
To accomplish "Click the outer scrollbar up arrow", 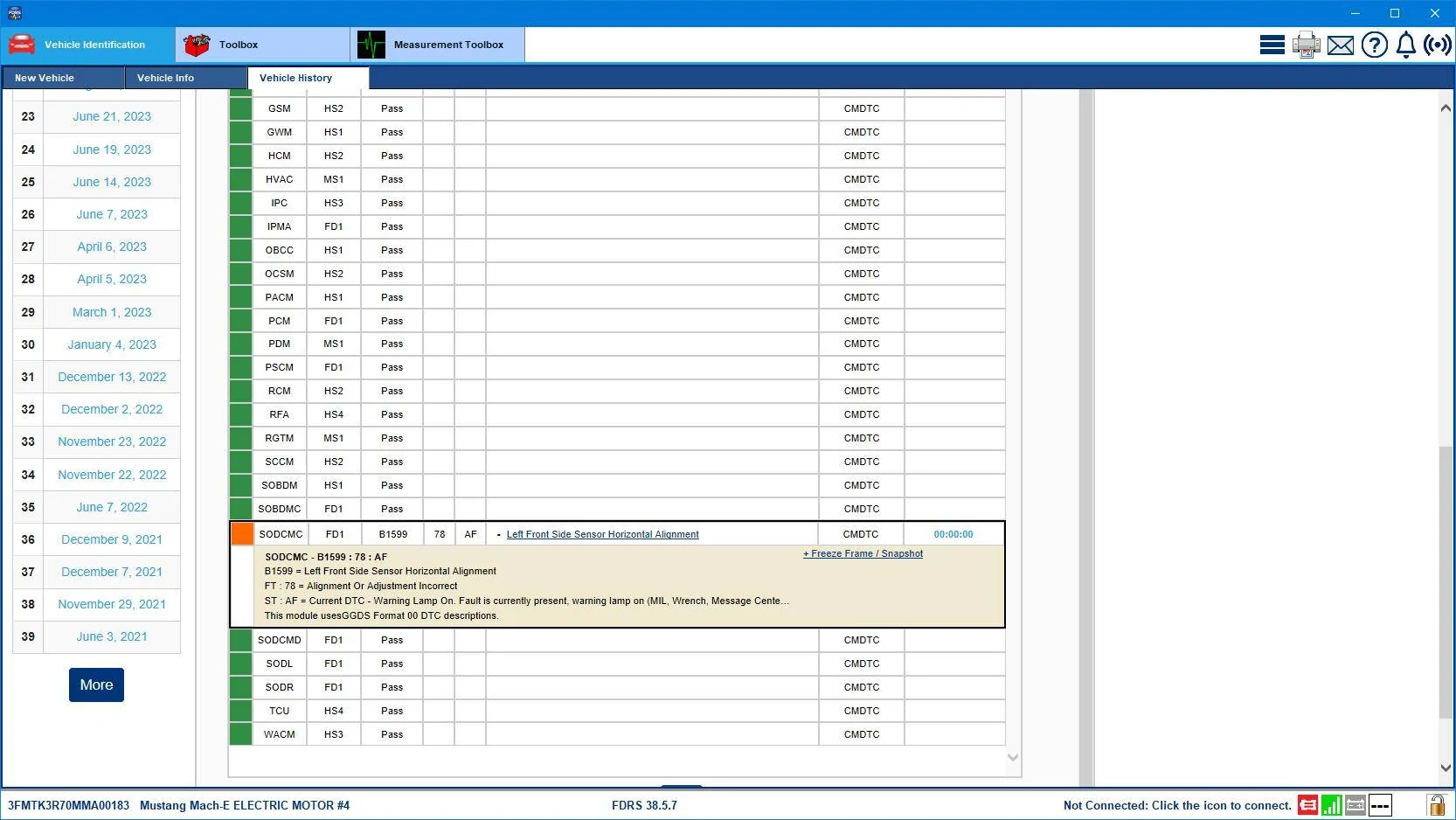I will [x=1446, y=107].
